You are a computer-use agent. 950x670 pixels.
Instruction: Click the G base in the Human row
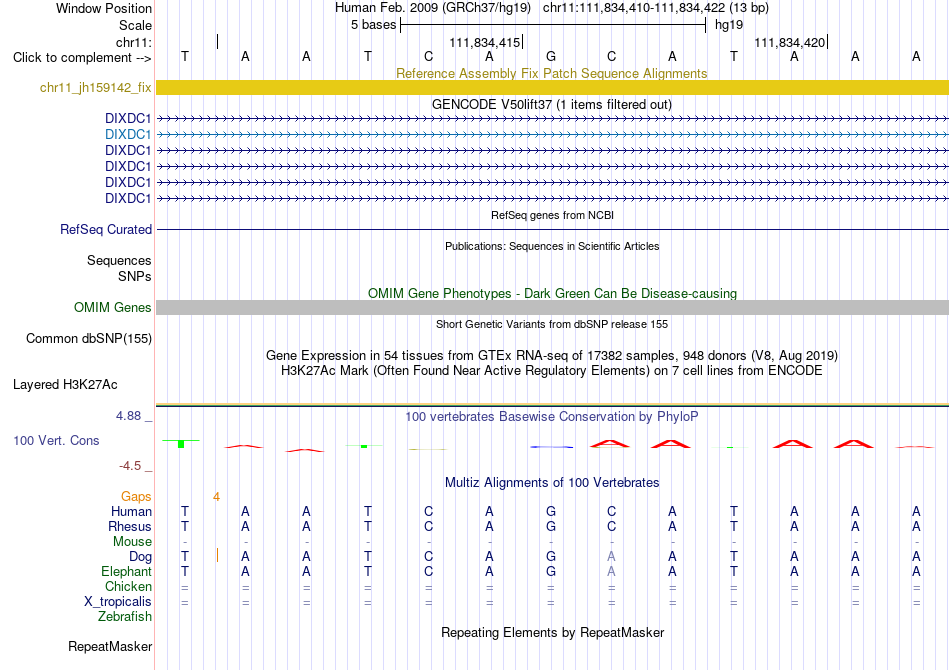click(551, 512)
